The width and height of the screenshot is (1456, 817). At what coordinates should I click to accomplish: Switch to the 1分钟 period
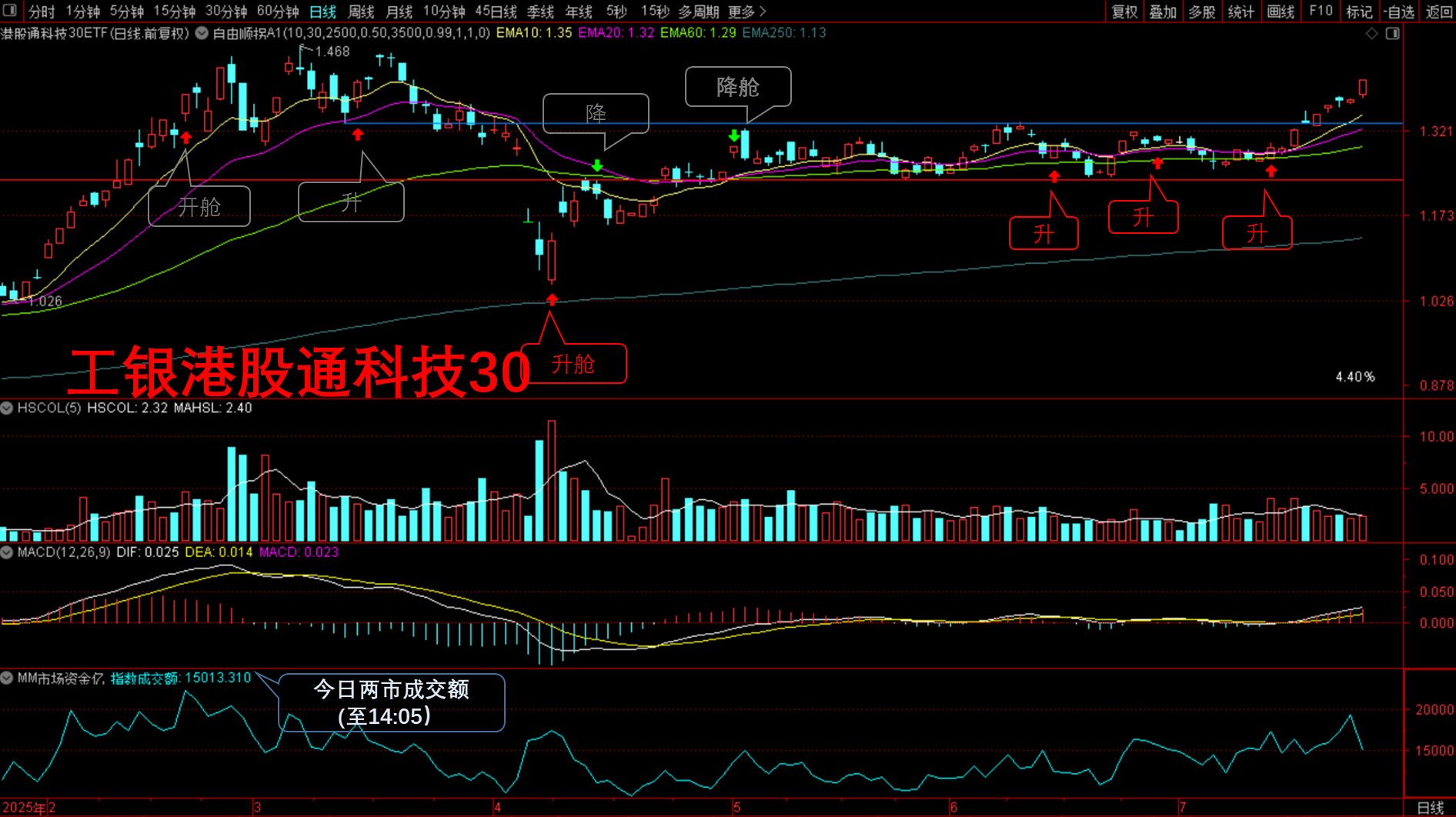pyautogui.click(x=83, y=12)
